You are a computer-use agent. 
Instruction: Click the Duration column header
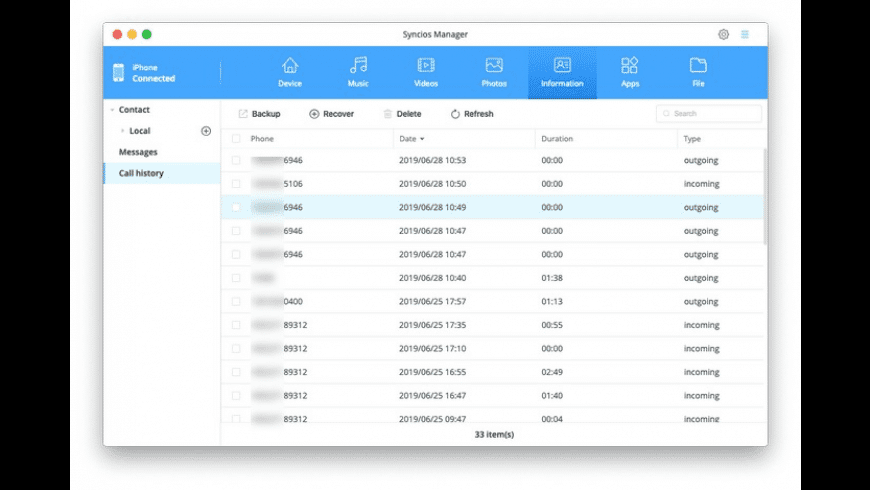pos(557,139)
